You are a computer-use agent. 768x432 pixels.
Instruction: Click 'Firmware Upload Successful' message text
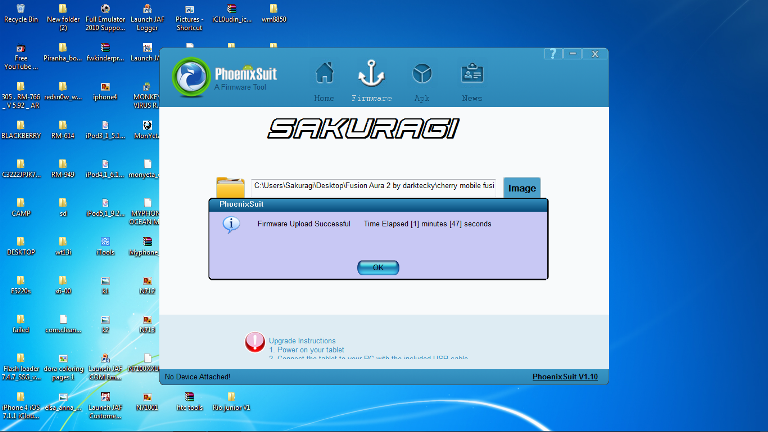(x=304, y=224)
